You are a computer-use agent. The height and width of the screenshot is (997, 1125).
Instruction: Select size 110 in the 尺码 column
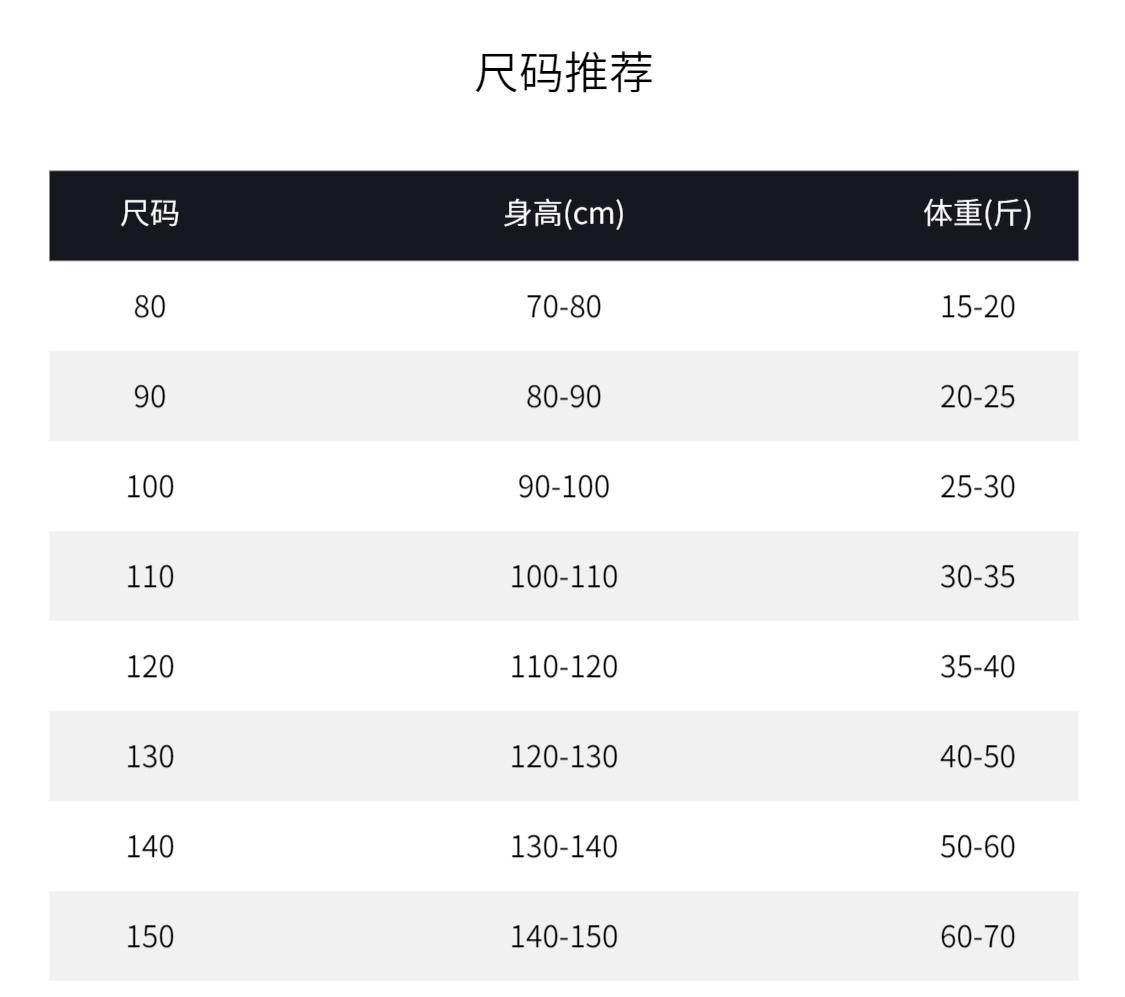tap(150, 577)
